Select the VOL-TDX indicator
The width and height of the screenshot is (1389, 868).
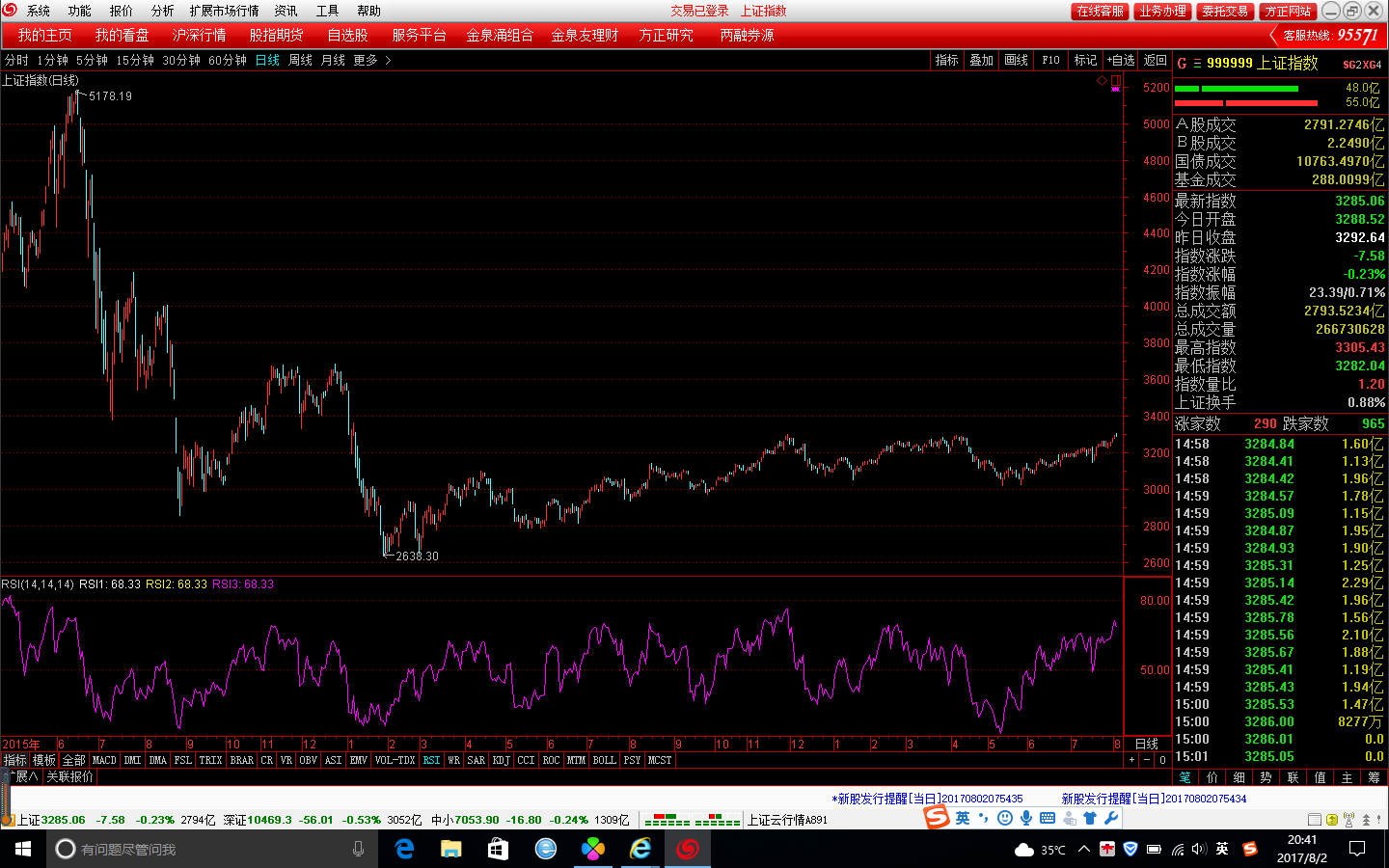pos(395,760)
